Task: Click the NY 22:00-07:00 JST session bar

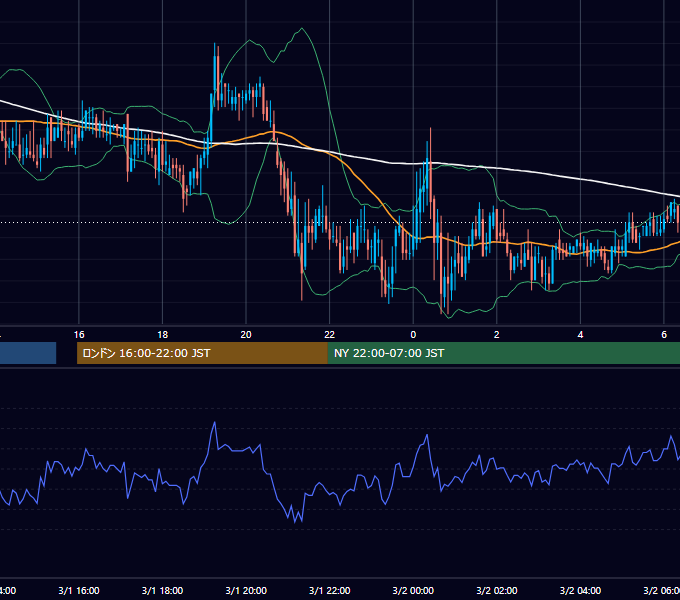Action: (x=503, y=353)
